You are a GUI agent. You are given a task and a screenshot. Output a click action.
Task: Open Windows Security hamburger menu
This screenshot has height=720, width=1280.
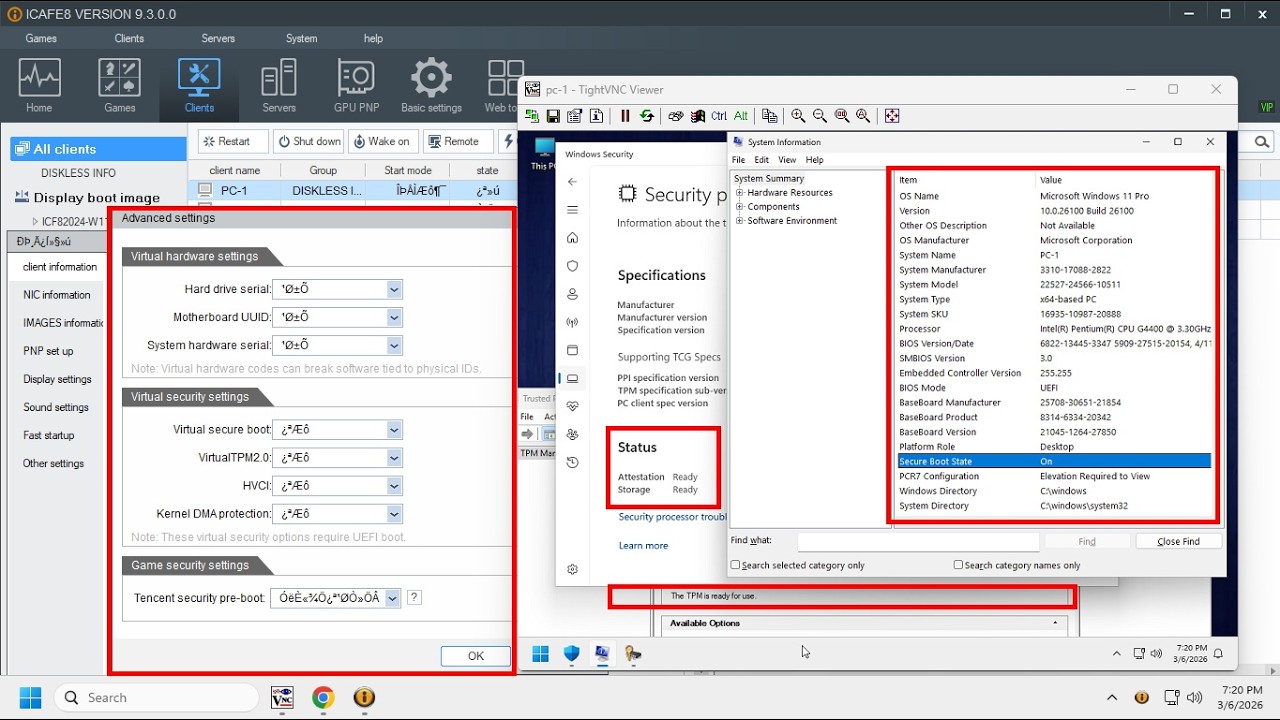(572, 210)
